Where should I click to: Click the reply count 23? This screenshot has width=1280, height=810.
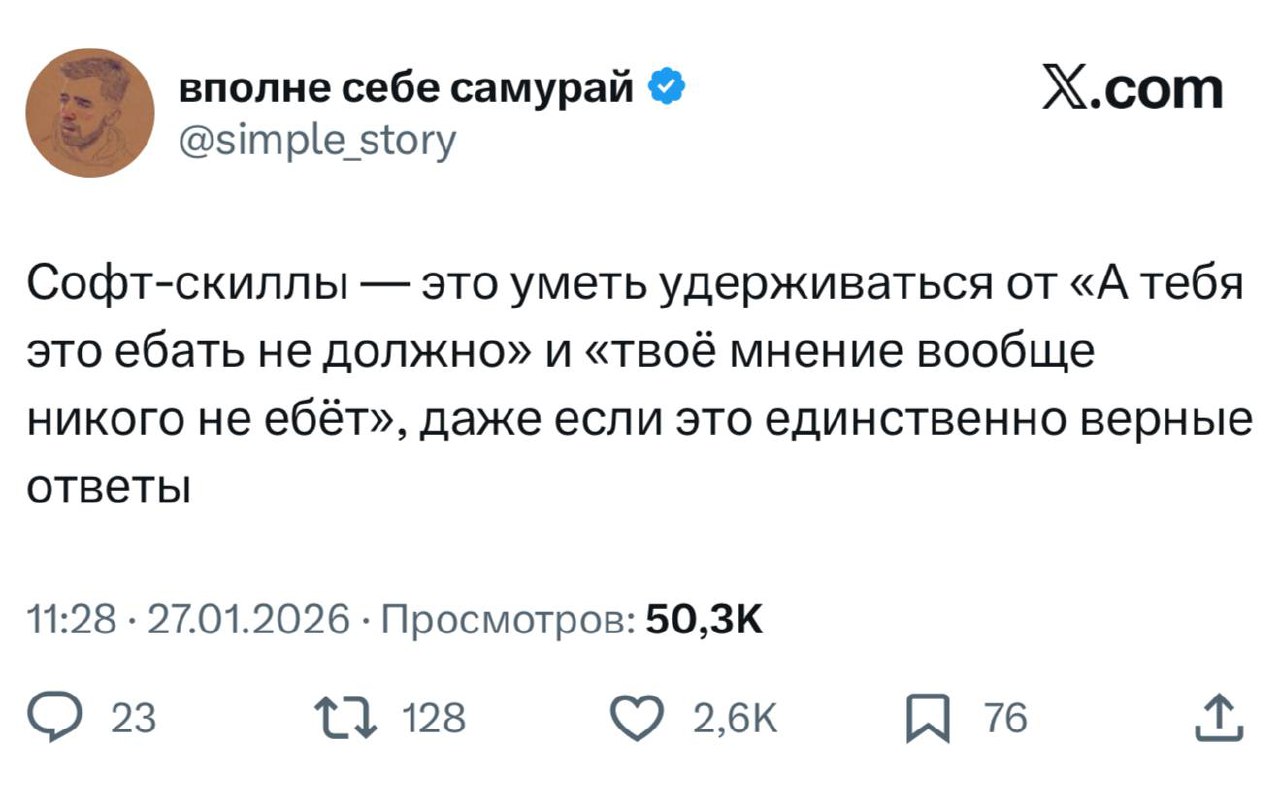(132, 718)
